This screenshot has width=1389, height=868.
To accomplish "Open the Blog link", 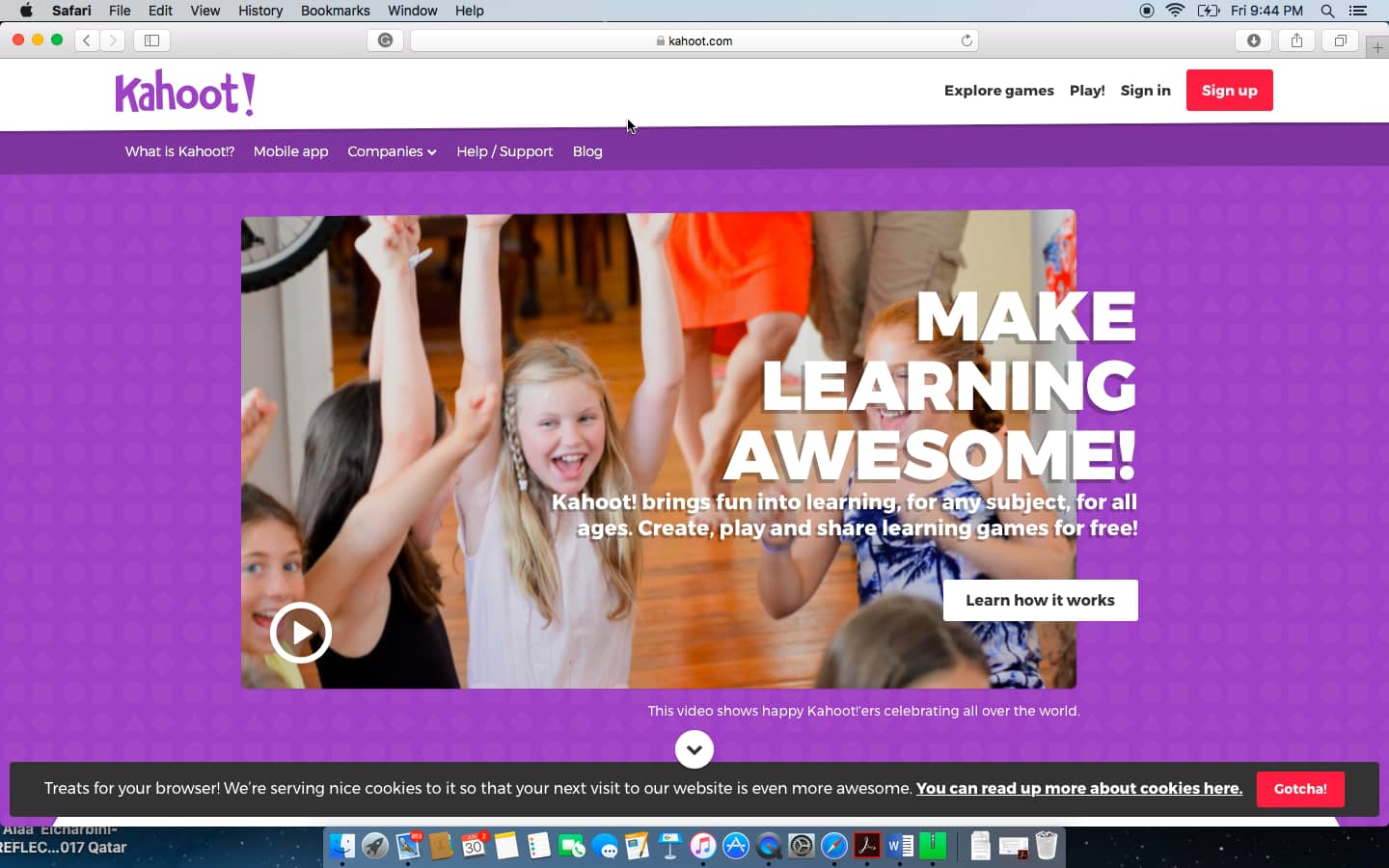I will coord(587,151).
